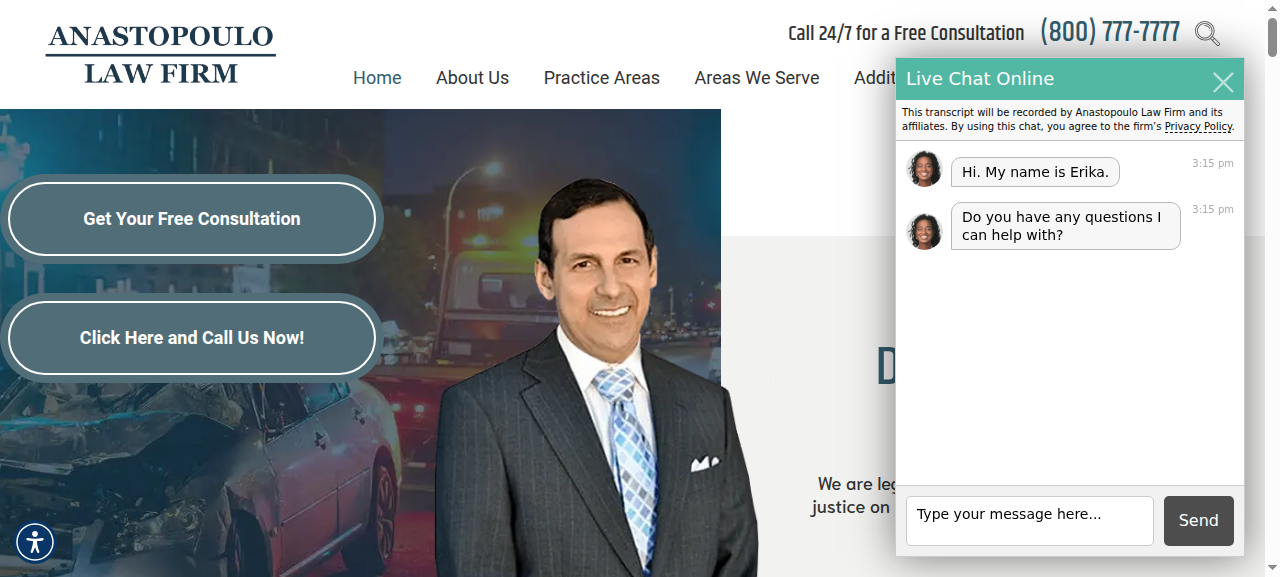Viewport: 1280px width, 577px height.
Task: Open the accessibility options icon
Action: pos(35,542)
